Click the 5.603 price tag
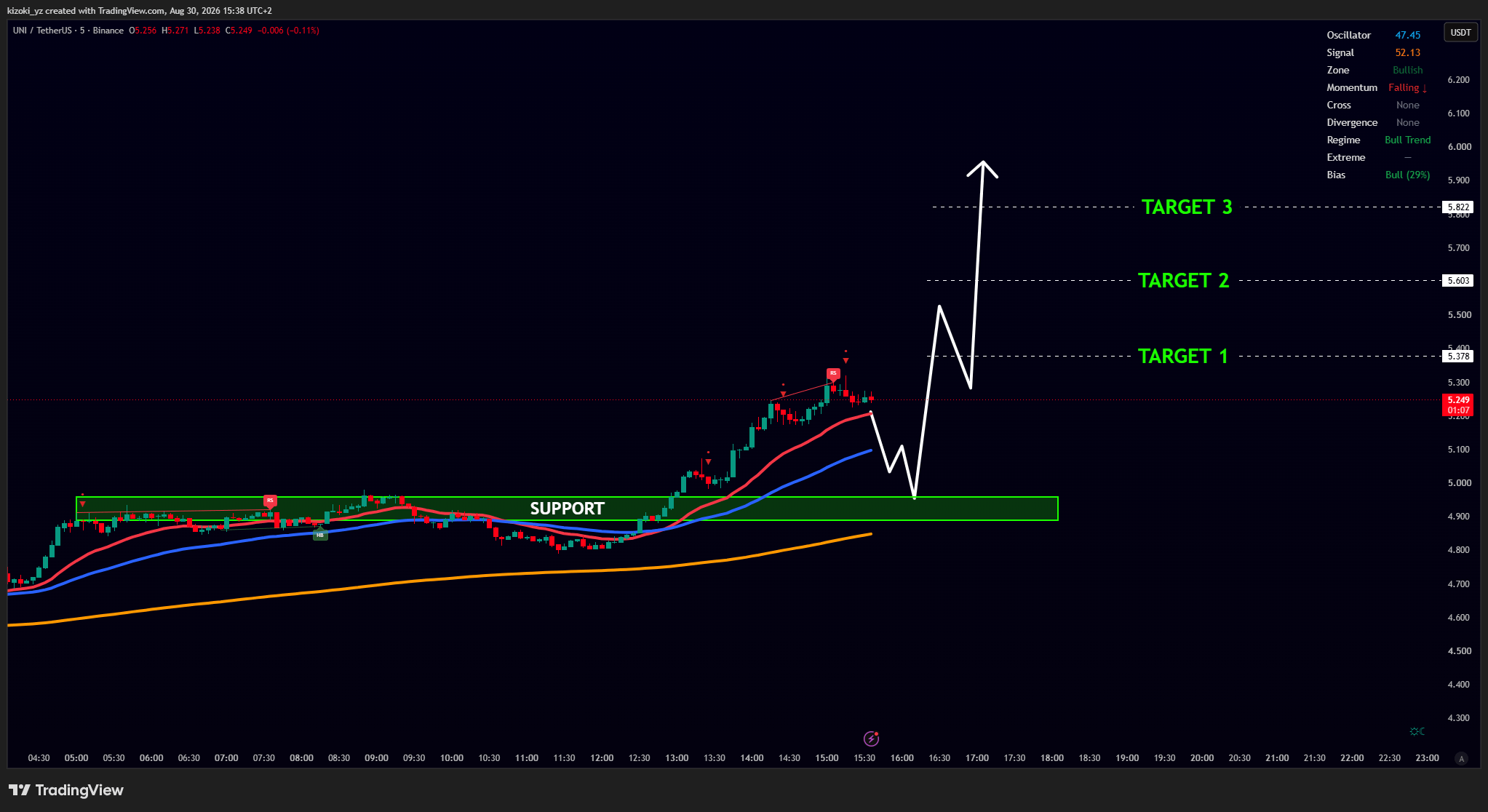This screenshot has width=1488, height=812. click(1457, 281)
